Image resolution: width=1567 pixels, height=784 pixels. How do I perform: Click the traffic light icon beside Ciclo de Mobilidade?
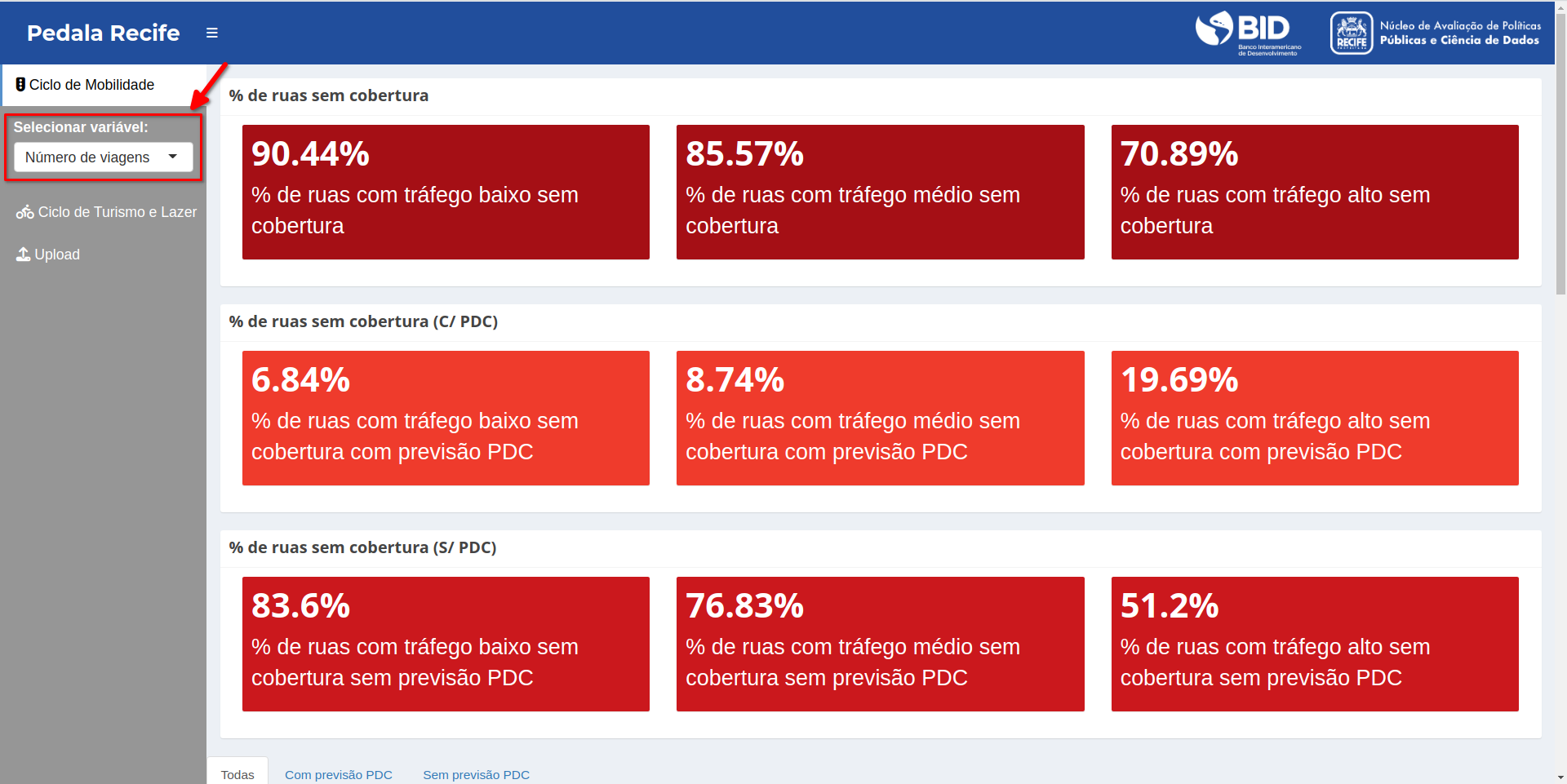coord(20,85)
